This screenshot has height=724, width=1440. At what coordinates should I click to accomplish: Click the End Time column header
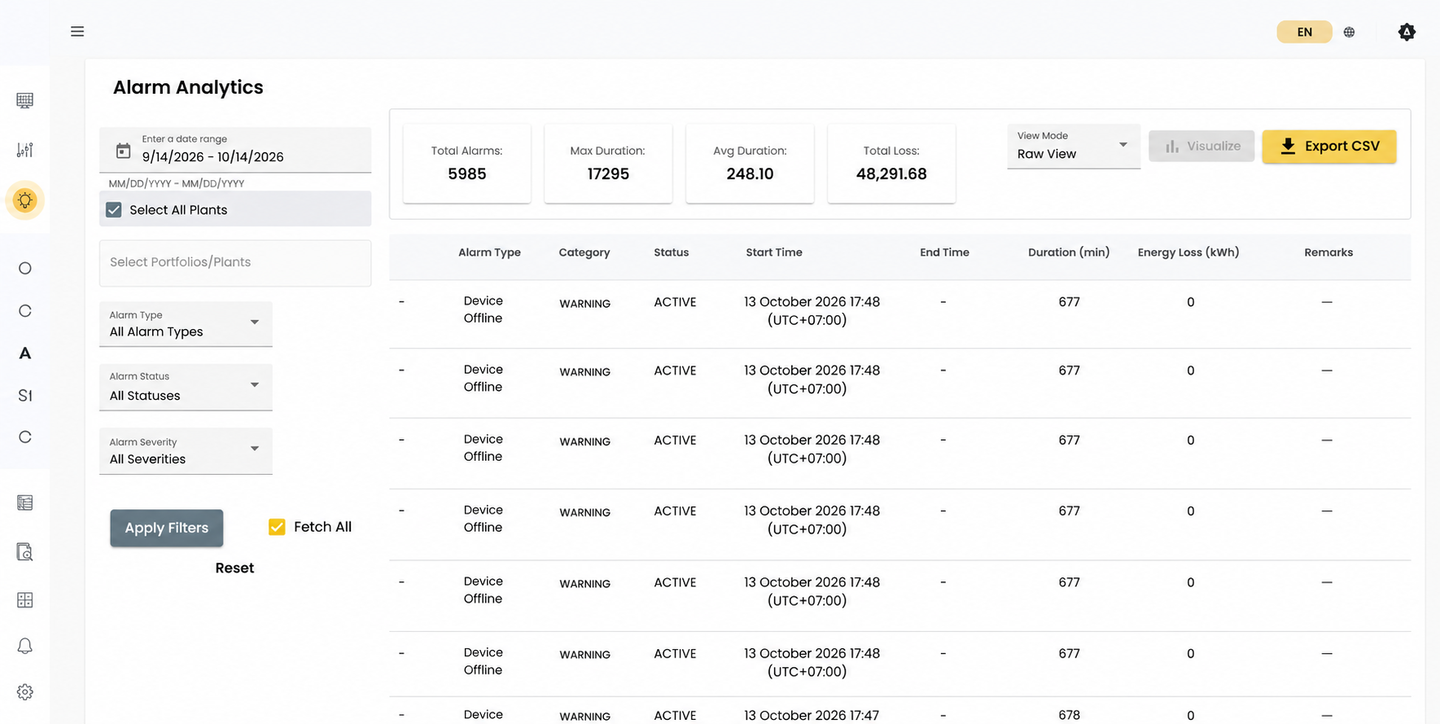point(945,253)
